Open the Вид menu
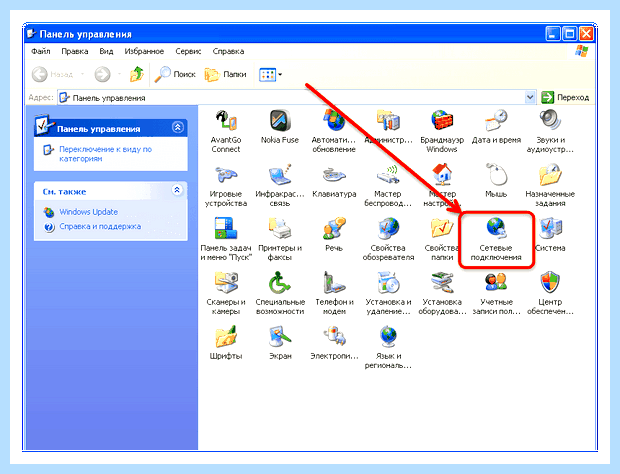 [x=106, y=51]
